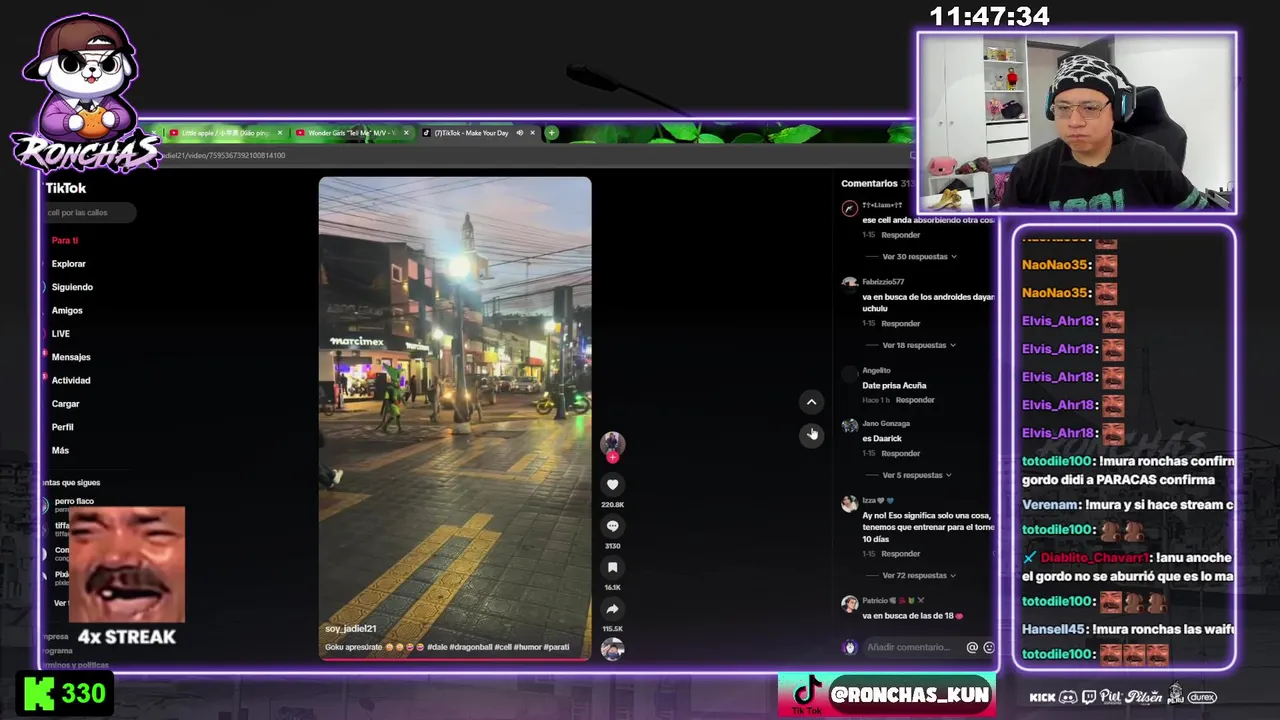Click the TikTok search box
The height and width of the screenshot is (720, 1280).
[x=88, y=212]
